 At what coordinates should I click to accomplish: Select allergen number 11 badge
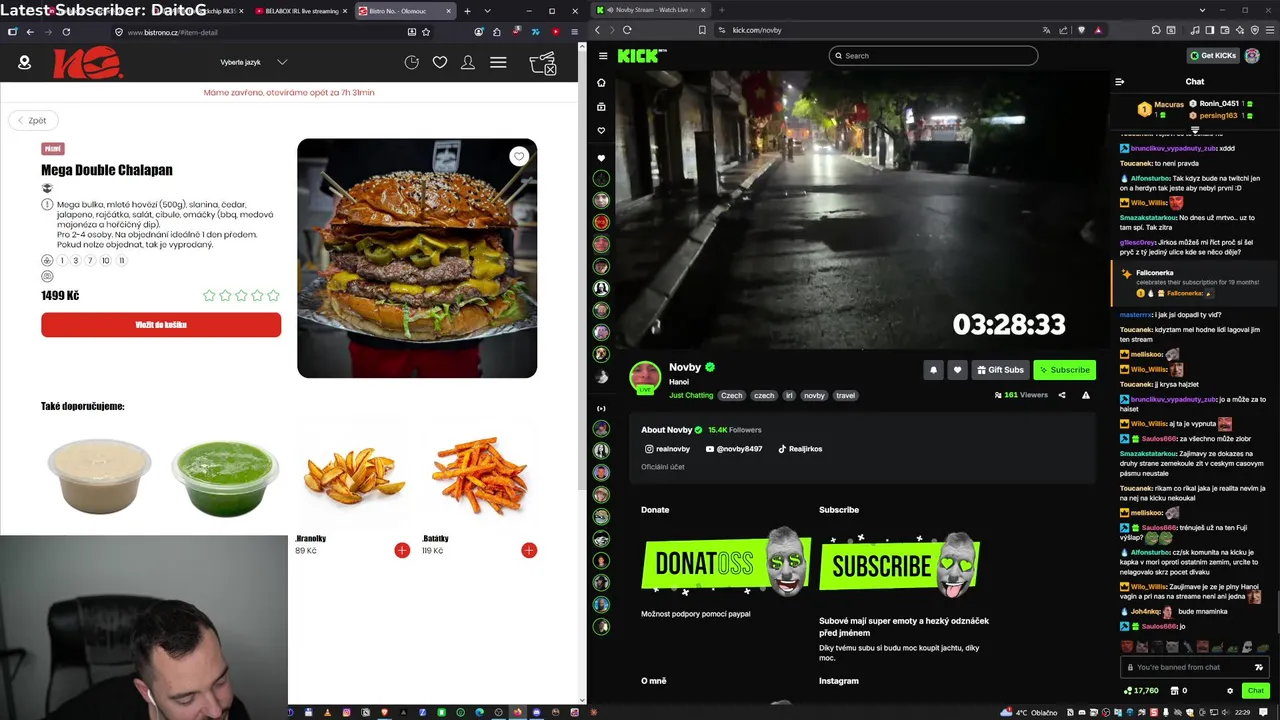[122, 261]
